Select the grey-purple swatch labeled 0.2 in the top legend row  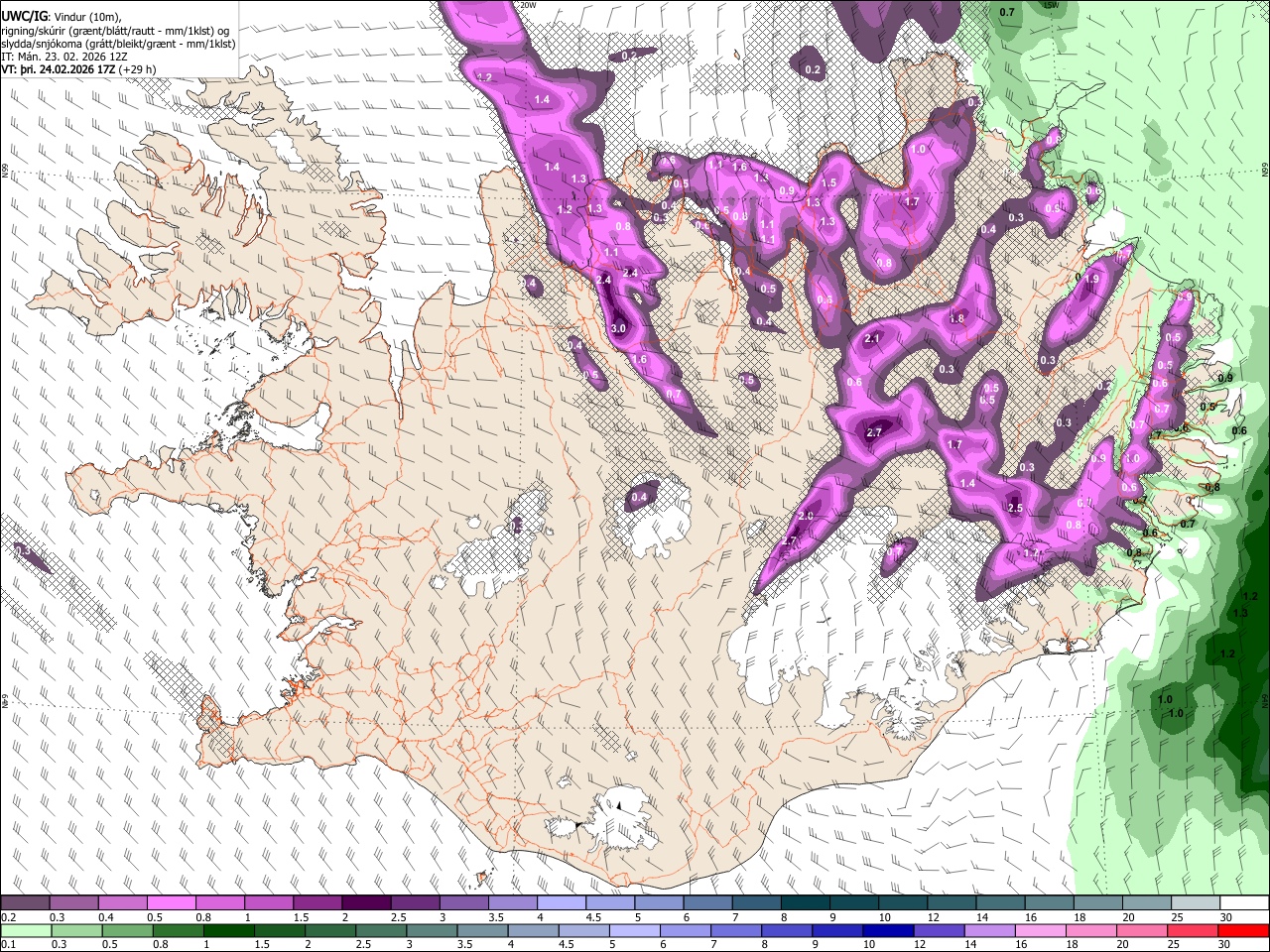click(x=25, y=903)
